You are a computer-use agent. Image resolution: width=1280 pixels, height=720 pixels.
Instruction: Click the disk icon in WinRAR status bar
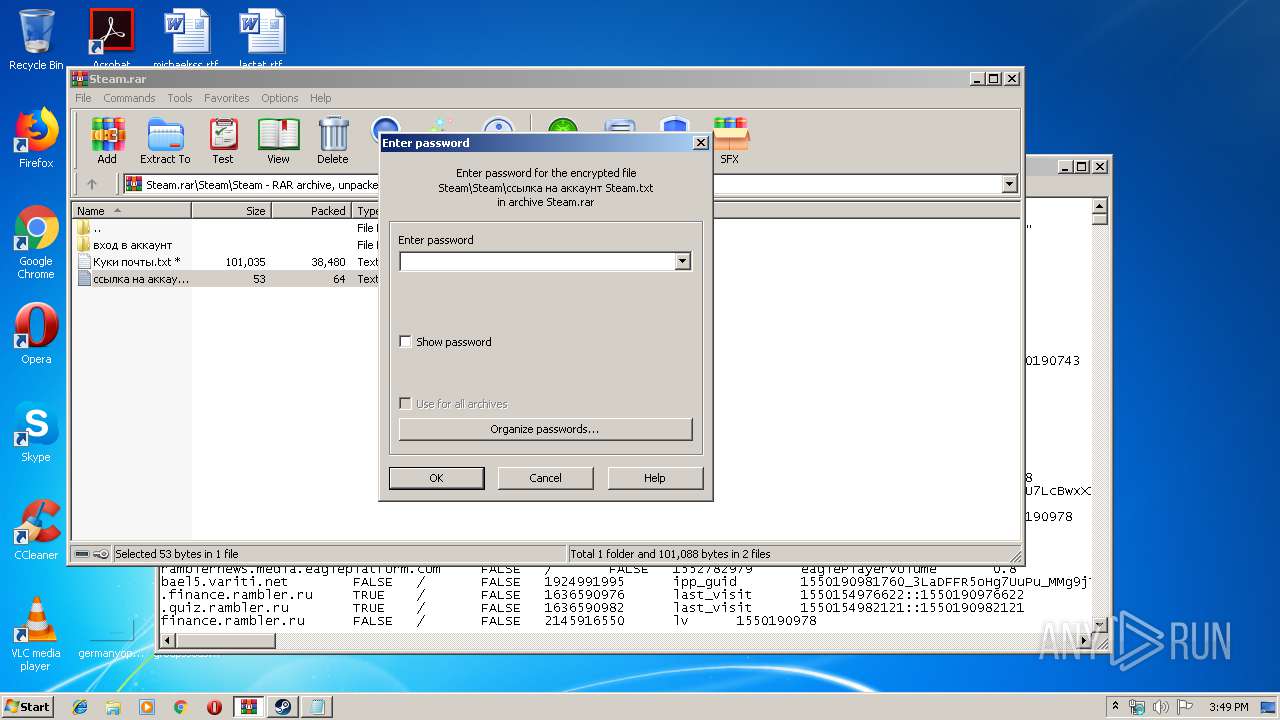[x=82, y=554]
